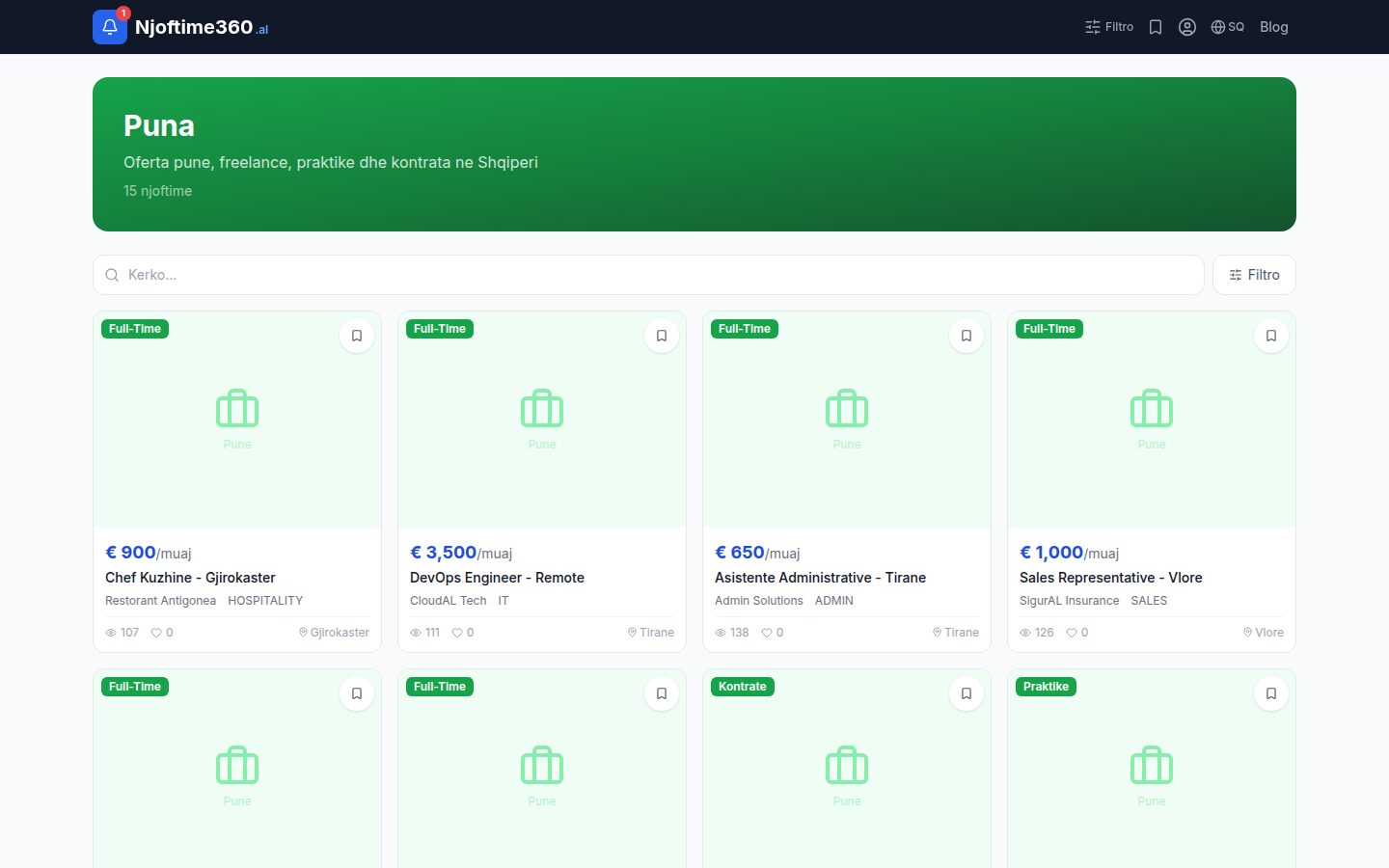
Task: Open Filtro options in top navigation bar
Action: coord(1109,27)
